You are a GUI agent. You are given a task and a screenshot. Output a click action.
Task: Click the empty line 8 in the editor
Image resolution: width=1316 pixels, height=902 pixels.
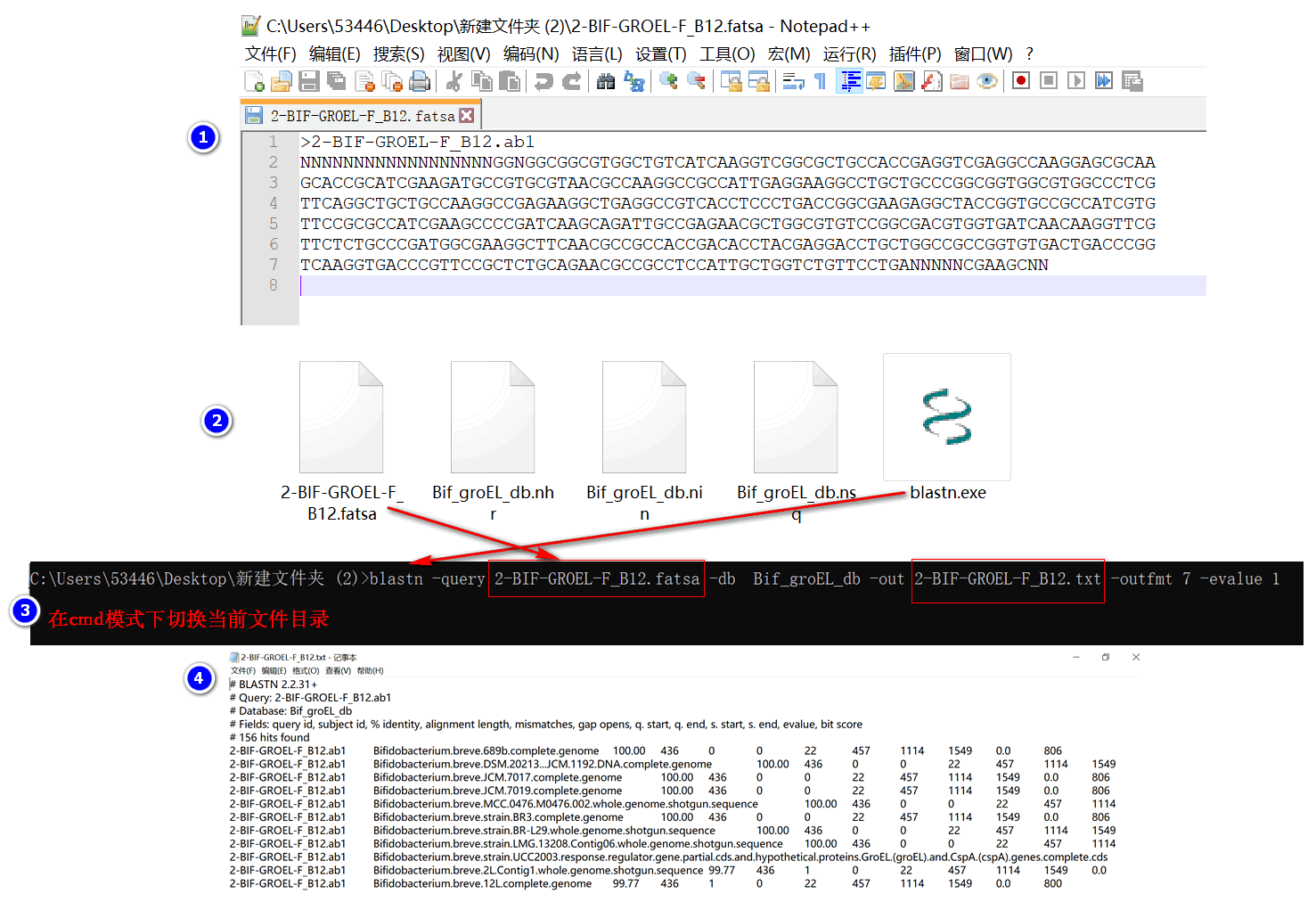coord(753,285)
